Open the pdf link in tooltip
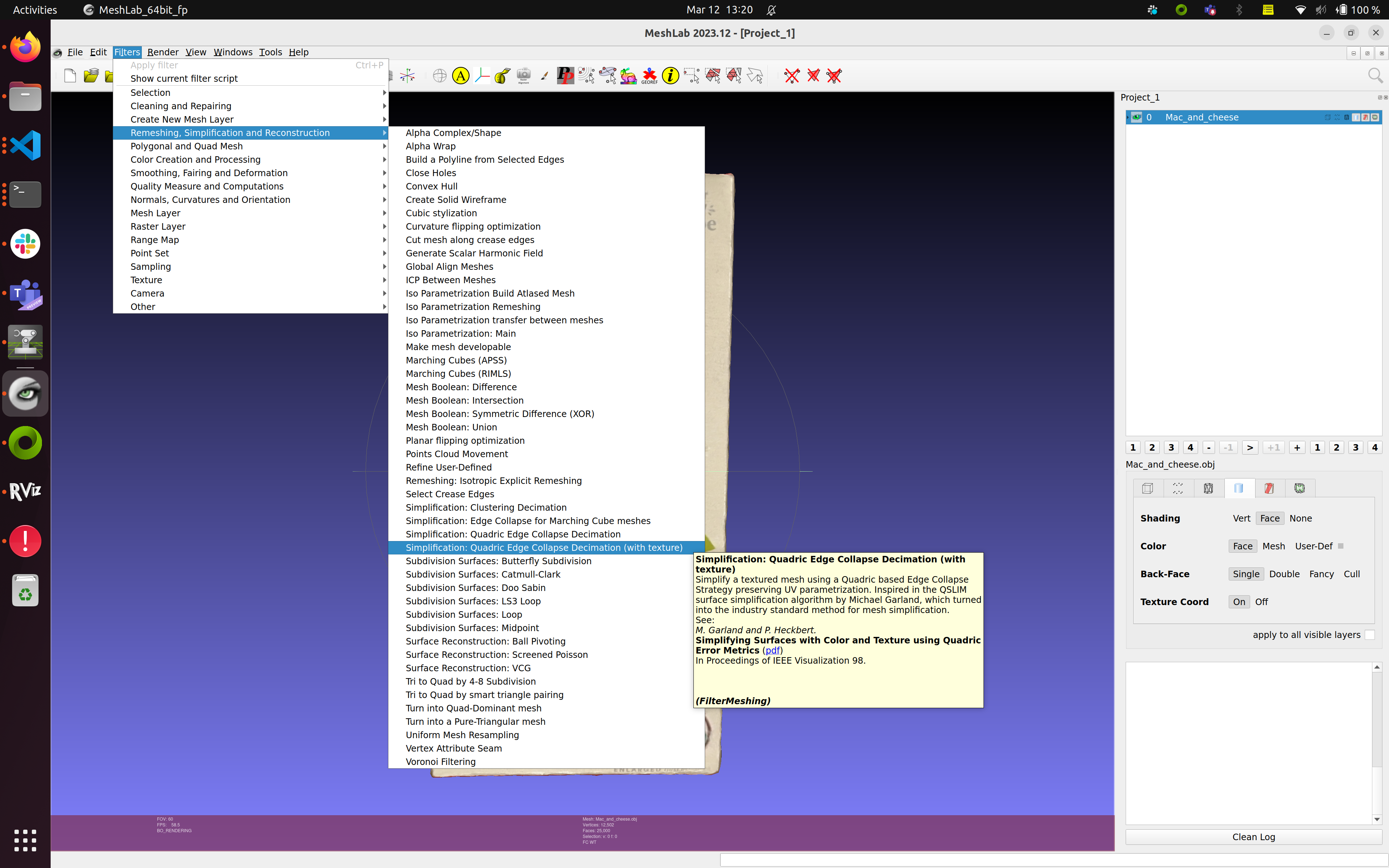1389x868 pixels. coord(773,650)
